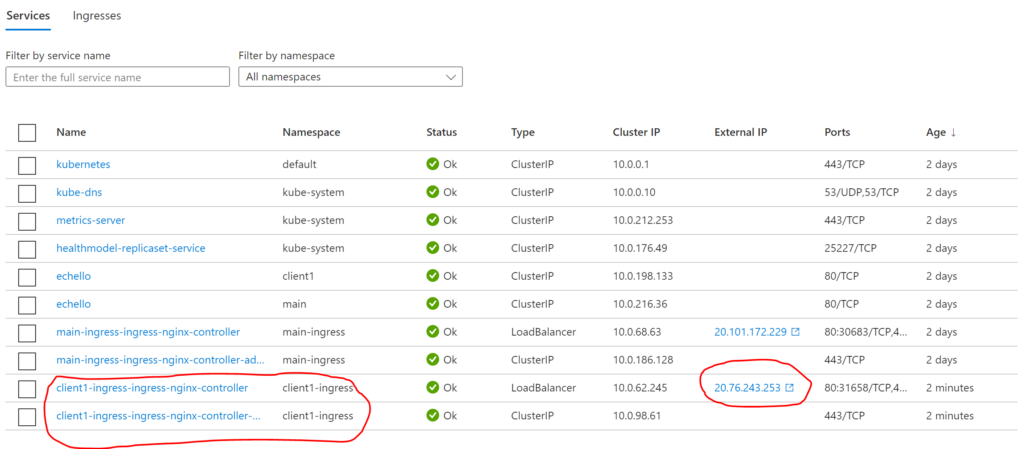Click cluster IP 10.0.198.133 cell
The width and height of the screenshot is (1024, 449).
643,276
